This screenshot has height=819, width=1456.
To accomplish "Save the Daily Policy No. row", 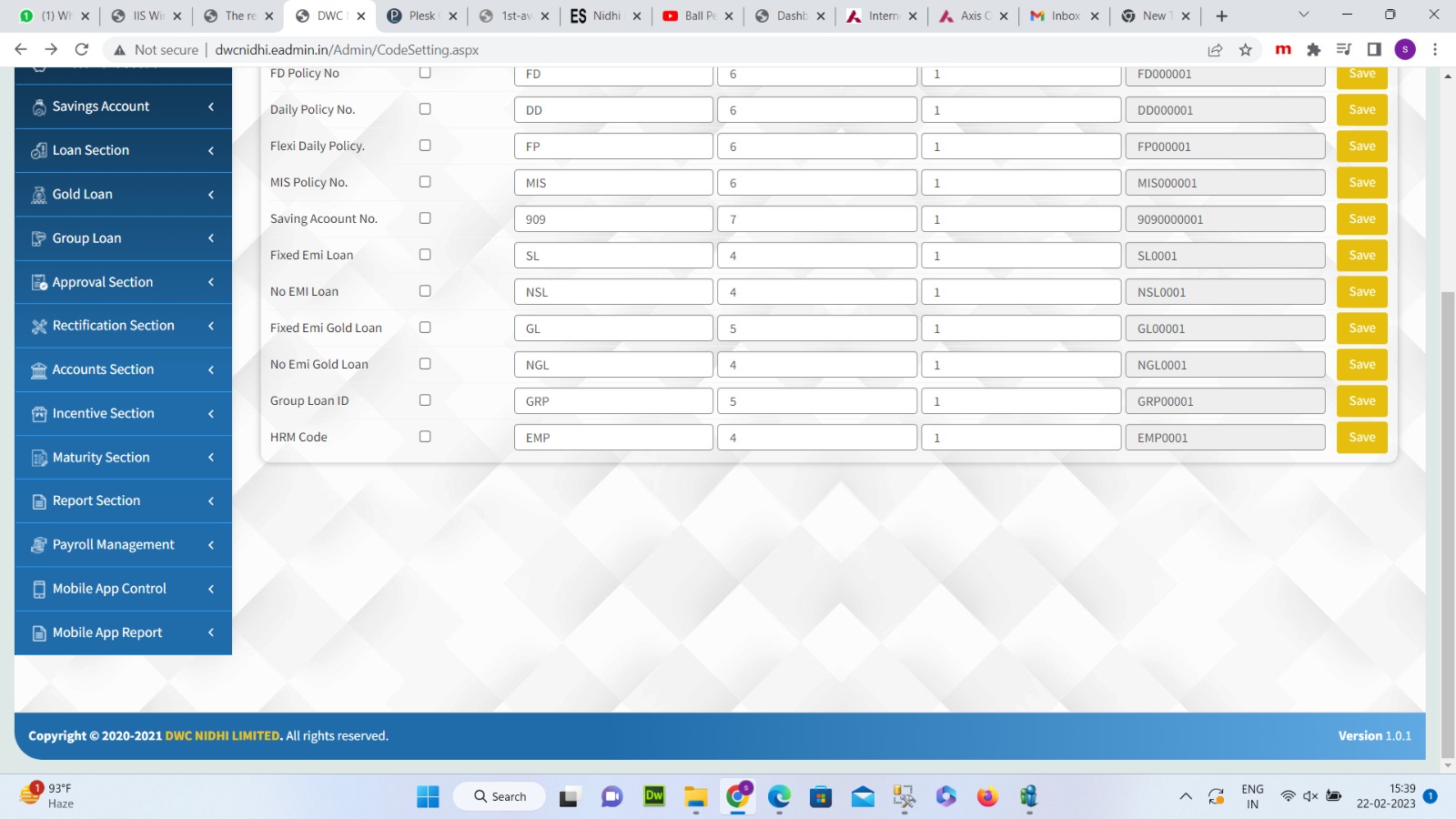I will tap(1362, 109).
